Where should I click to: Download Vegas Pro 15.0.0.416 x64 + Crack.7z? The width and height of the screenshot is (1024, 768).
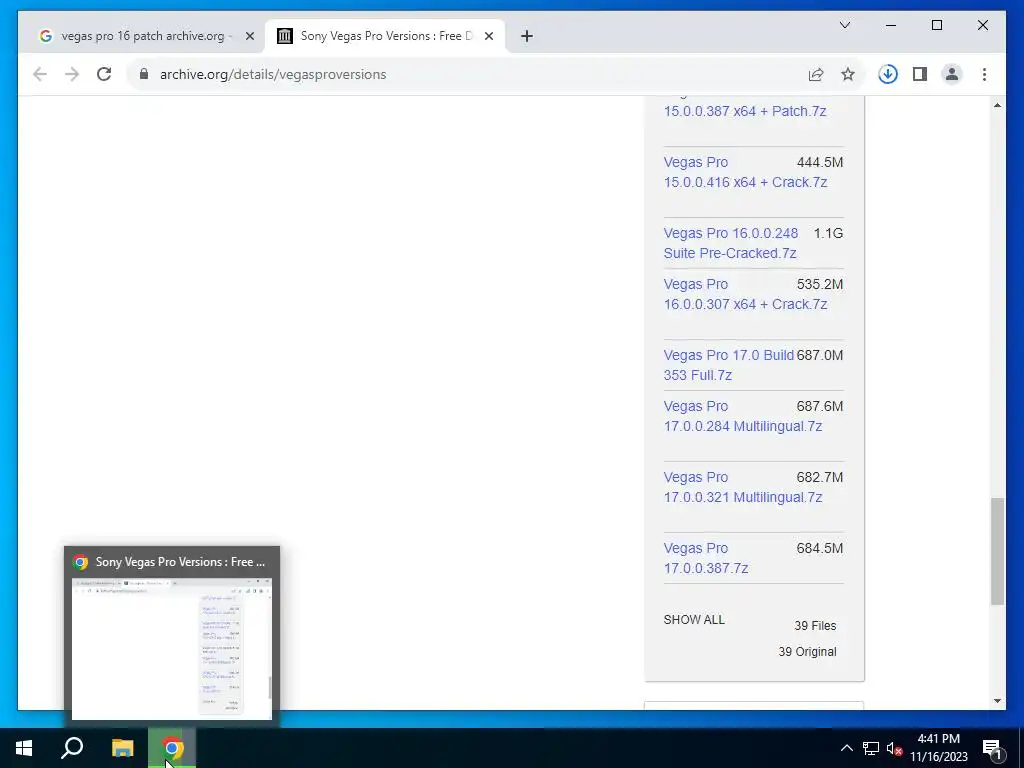click(745, 172)
